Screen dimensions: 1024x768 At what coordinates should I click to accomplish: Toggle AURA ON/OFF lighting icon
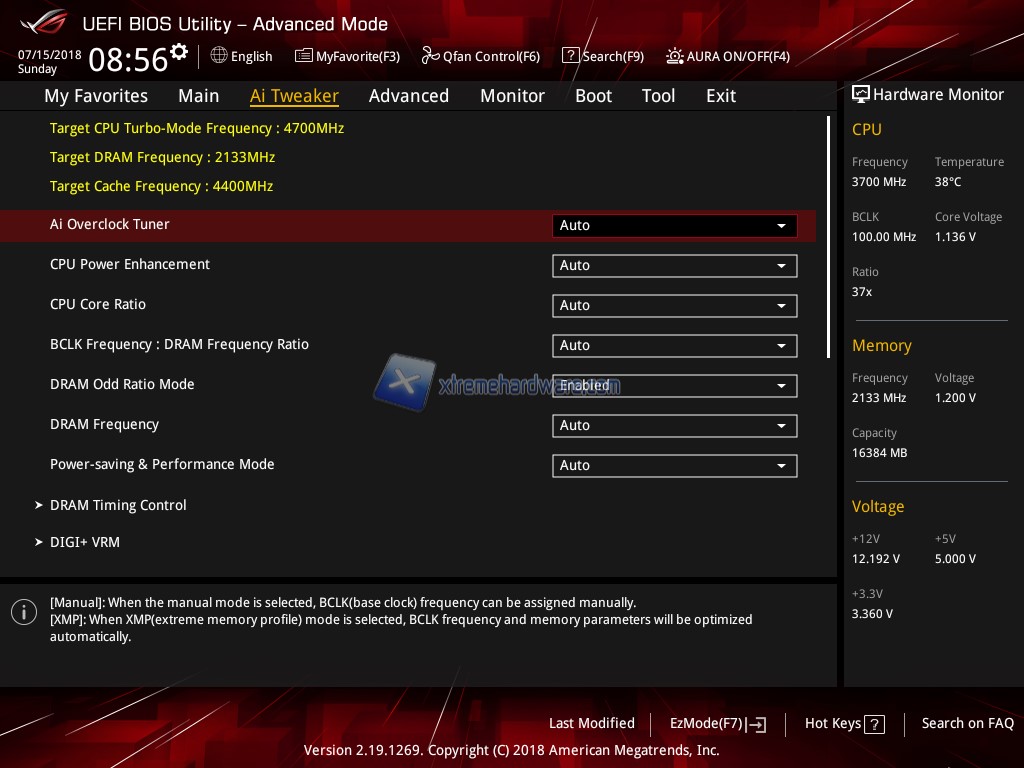[x=675, y=56]
